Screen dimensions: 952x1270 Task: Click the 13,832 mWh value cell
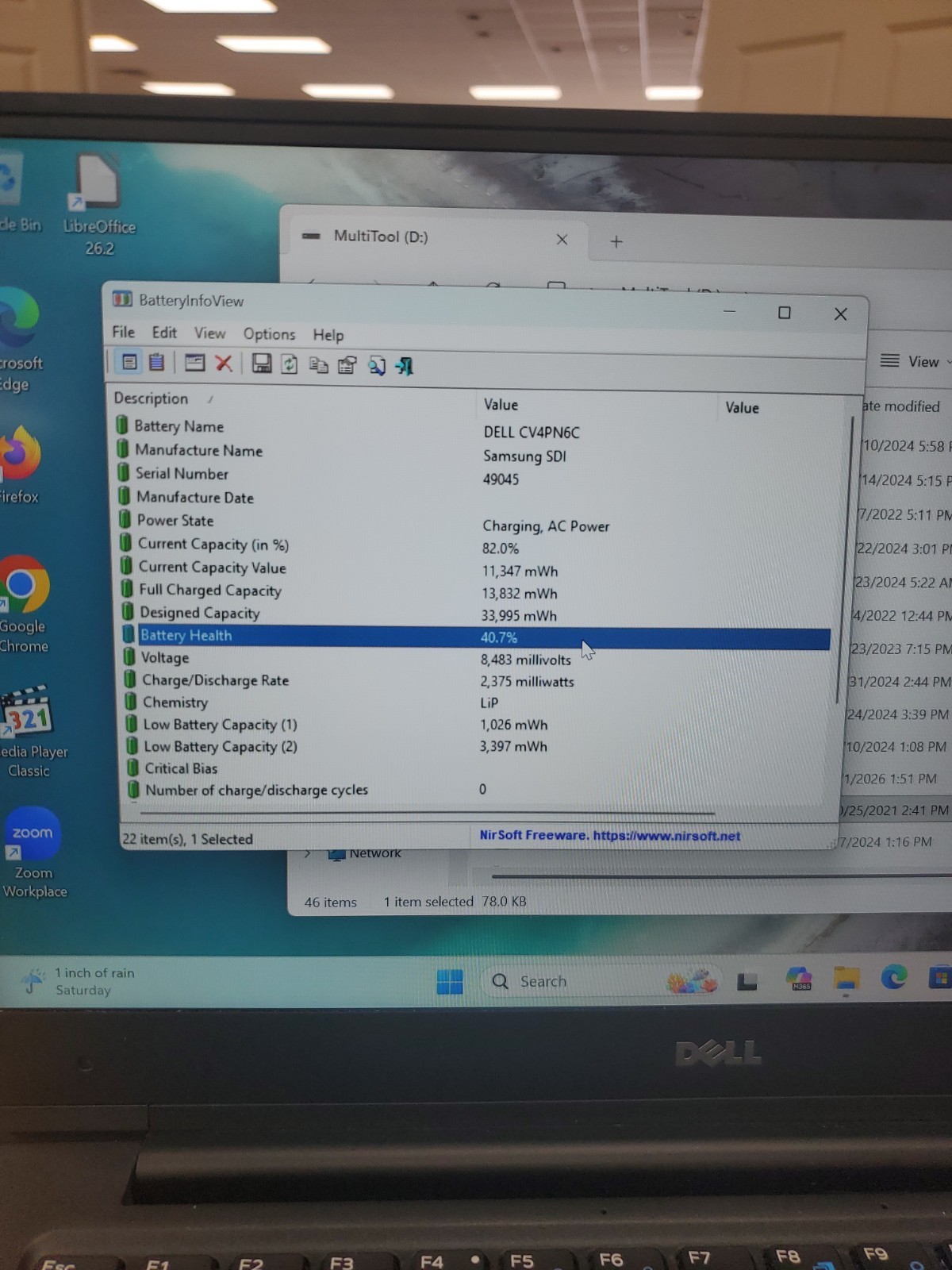[520, 594]
